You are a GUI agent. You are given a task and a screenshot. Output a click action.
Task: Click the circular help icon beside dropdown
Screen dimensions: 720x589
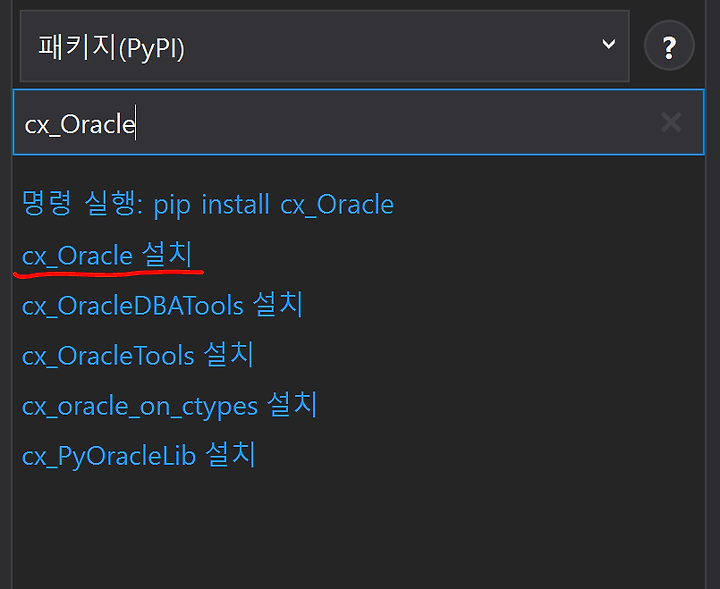669,45
